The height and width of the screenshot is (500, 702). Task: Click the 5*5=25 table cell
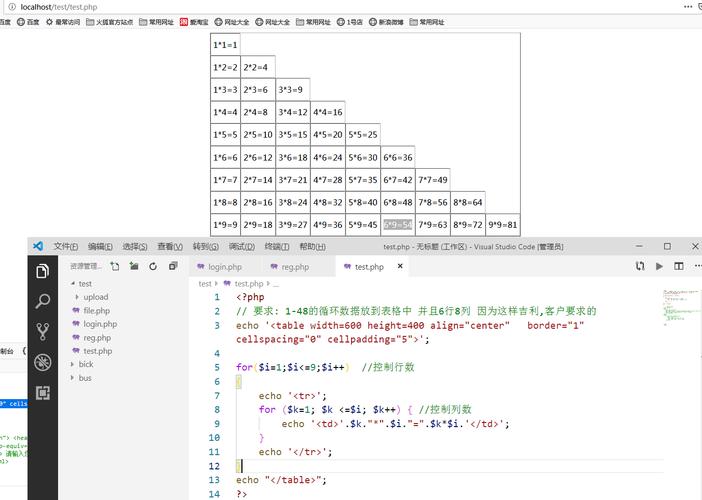pos(363,135)
